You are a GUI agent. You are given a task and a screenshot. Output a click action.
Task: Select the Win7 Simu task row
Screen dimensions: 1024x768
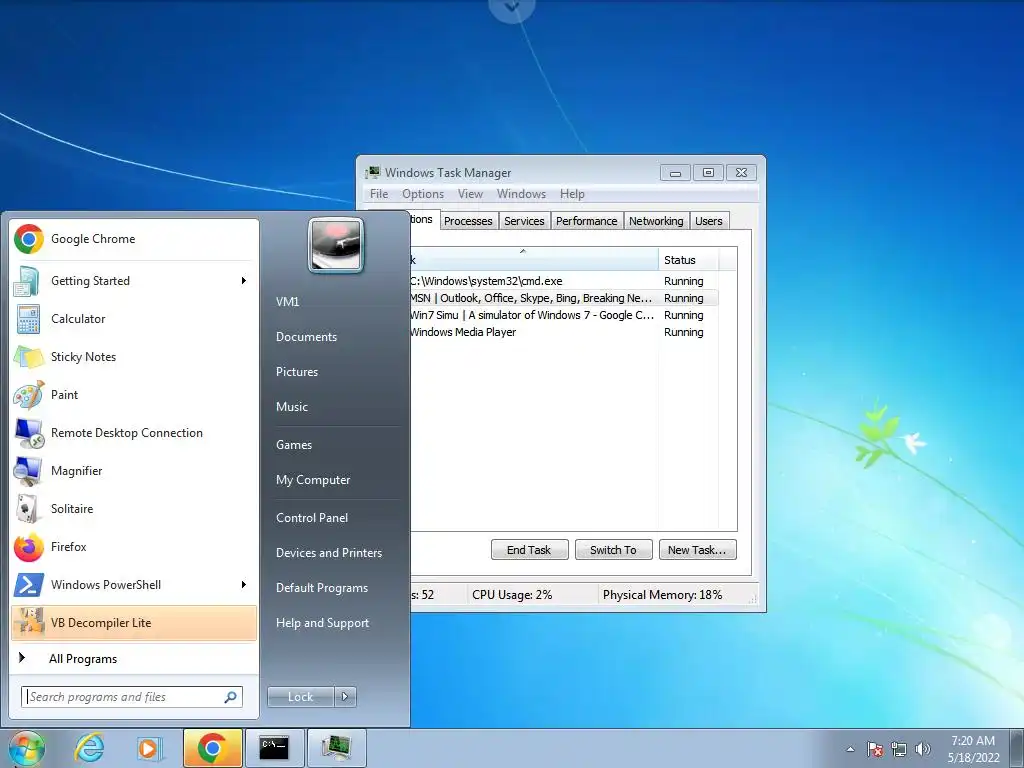(564, 315)
